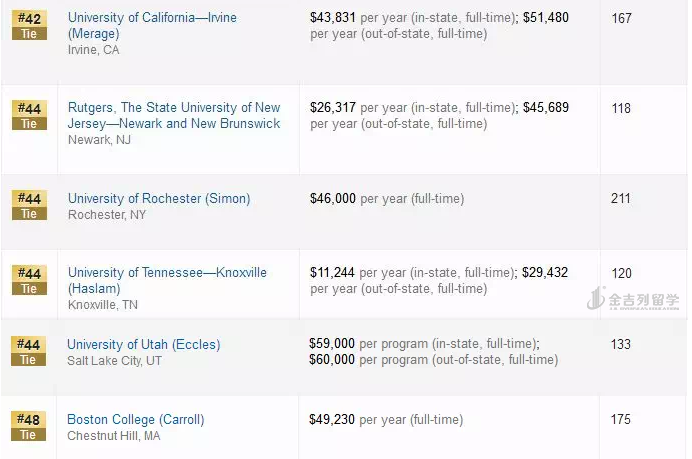Open the Boston College (Carroll) link

tap(135, 419)
